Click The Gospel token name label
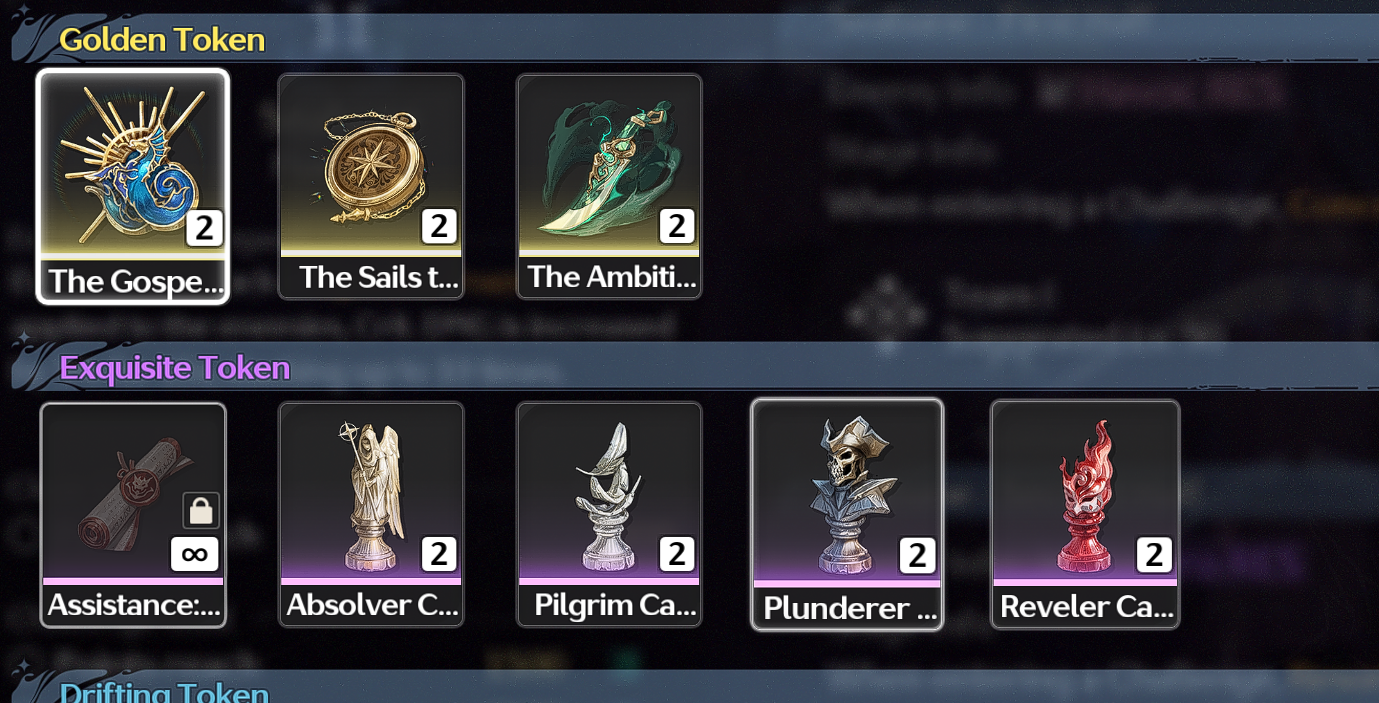This screenshot has width=1379, height=703. (135, 281)
